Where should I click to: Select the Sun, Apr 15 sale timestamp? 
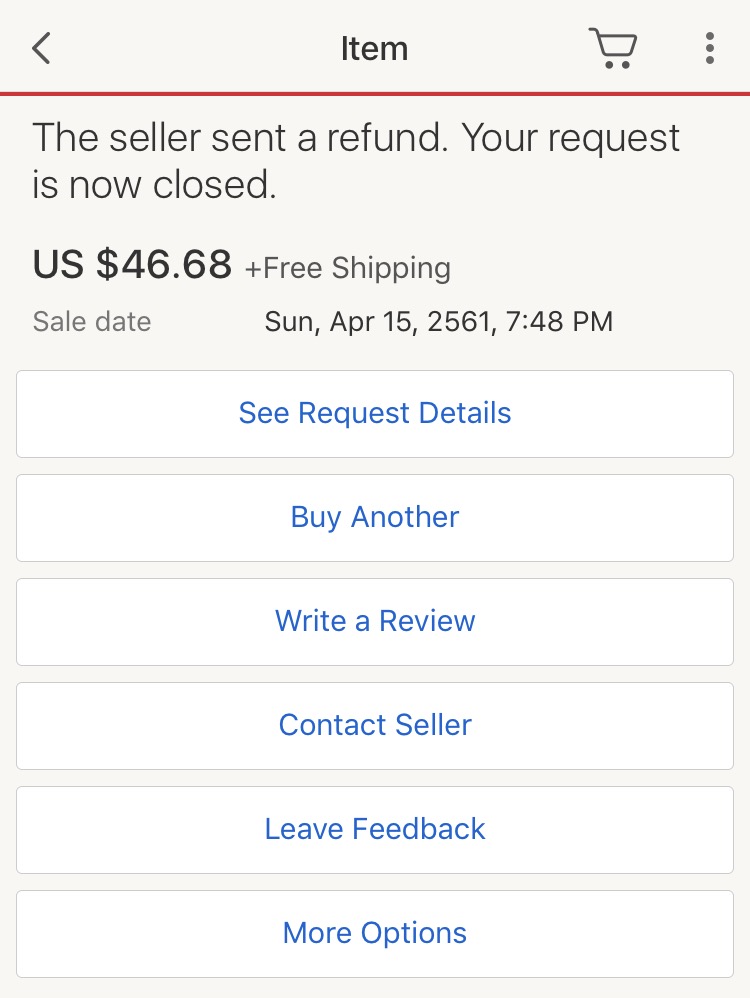439,321
